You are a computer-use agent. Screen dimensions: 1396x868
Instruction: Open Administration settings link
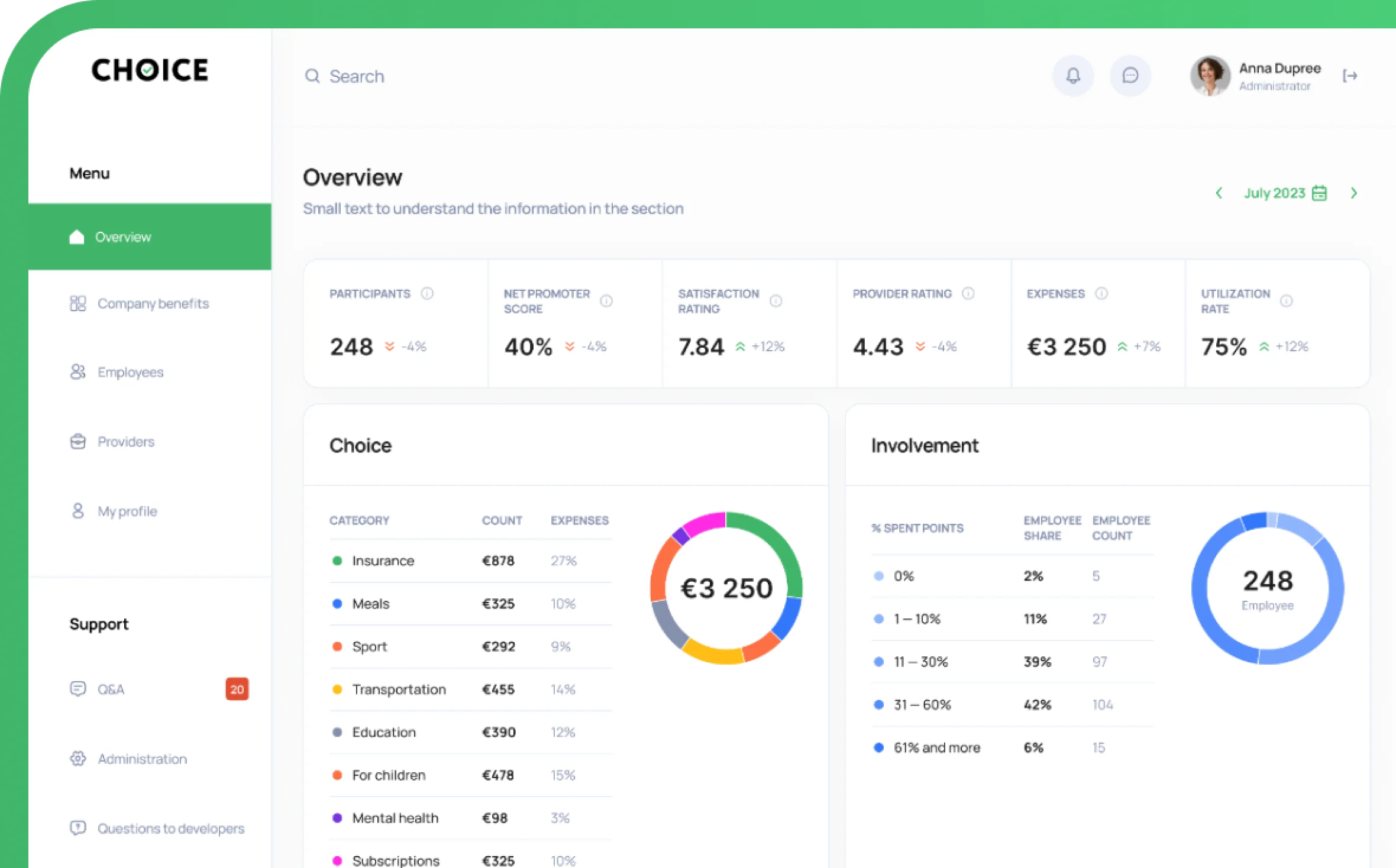(x=142, y=759)
